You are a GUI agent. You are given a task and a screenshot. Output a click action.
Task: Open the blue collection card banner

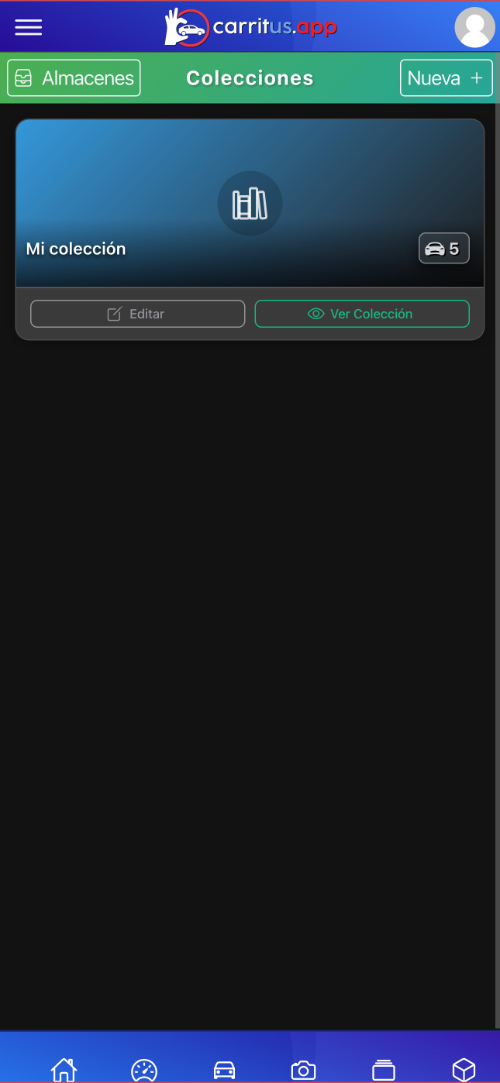pos(250,203)
